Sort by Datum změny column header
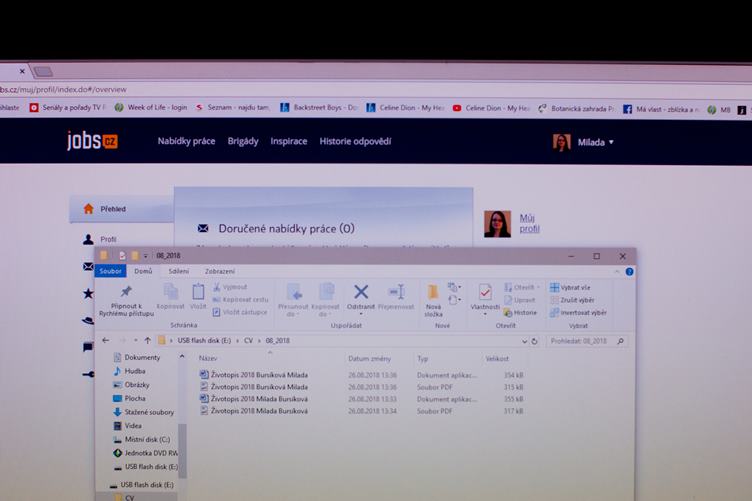Screen dimensions: 752x501 369,359
